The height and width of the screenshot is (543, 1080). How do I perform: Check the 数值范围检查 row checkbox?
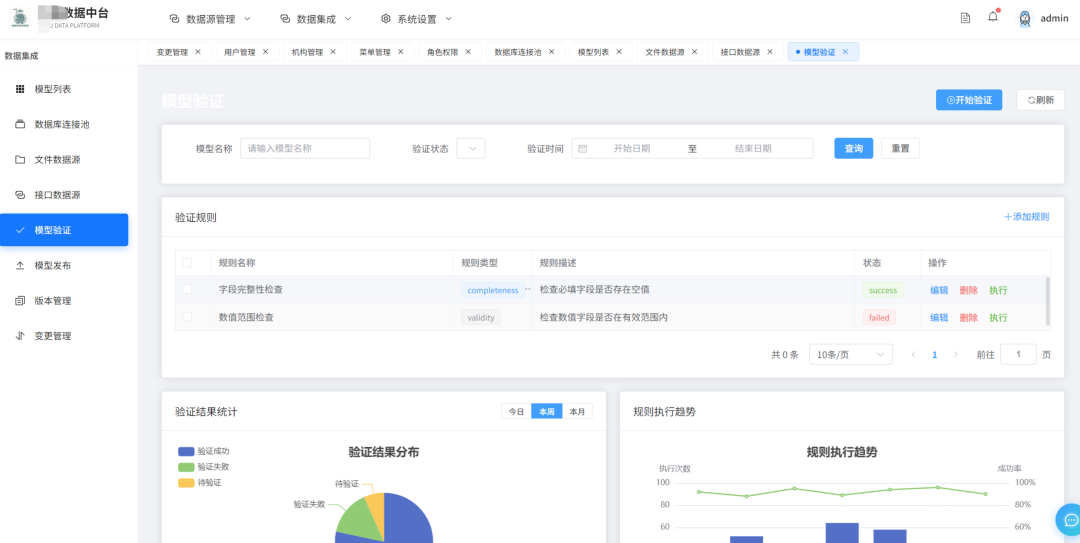click(187, 316)
